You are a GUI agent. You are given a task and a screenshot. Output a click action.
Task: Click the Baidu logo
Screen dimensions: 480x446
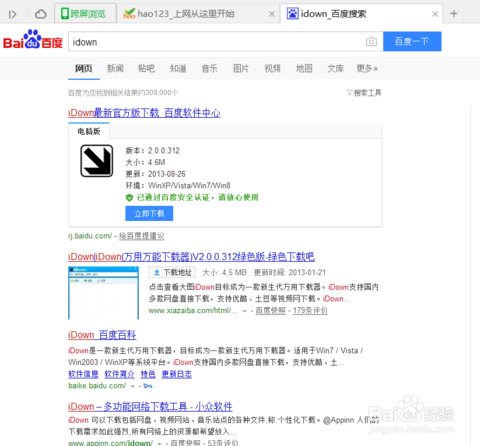click(33, 39)
